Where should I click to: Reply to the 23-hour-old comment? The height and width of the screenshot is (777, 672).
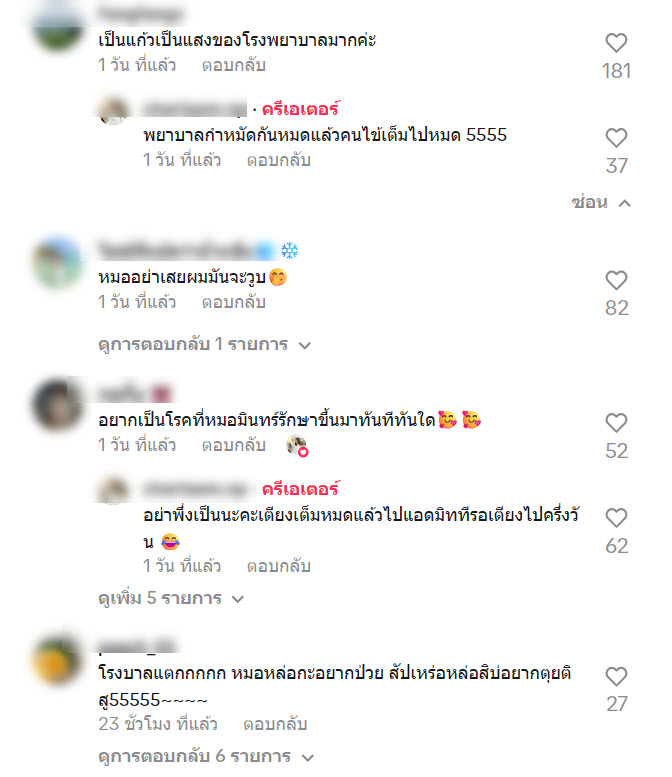[x=275, y=724]
